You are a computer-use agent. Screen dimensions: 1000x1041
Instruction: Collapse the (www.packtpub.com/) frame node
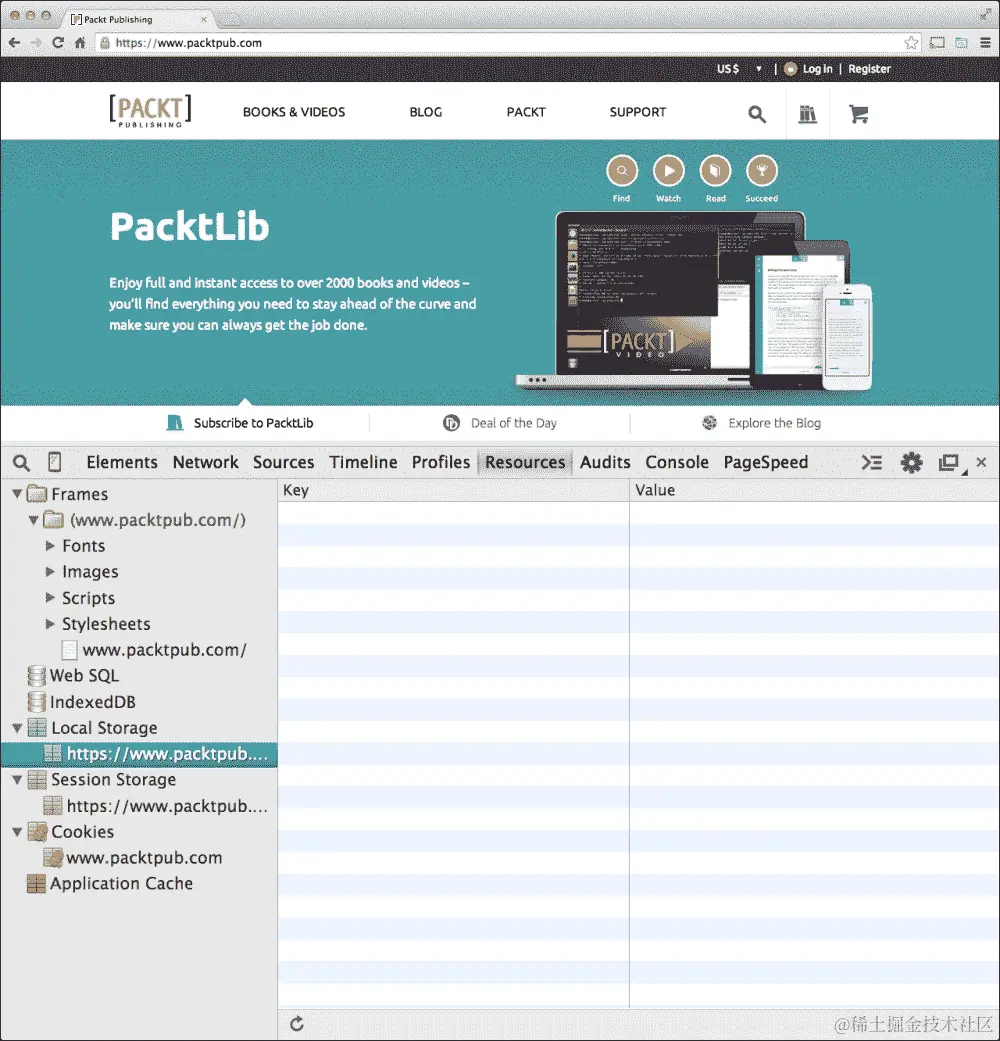pos(33,520)
